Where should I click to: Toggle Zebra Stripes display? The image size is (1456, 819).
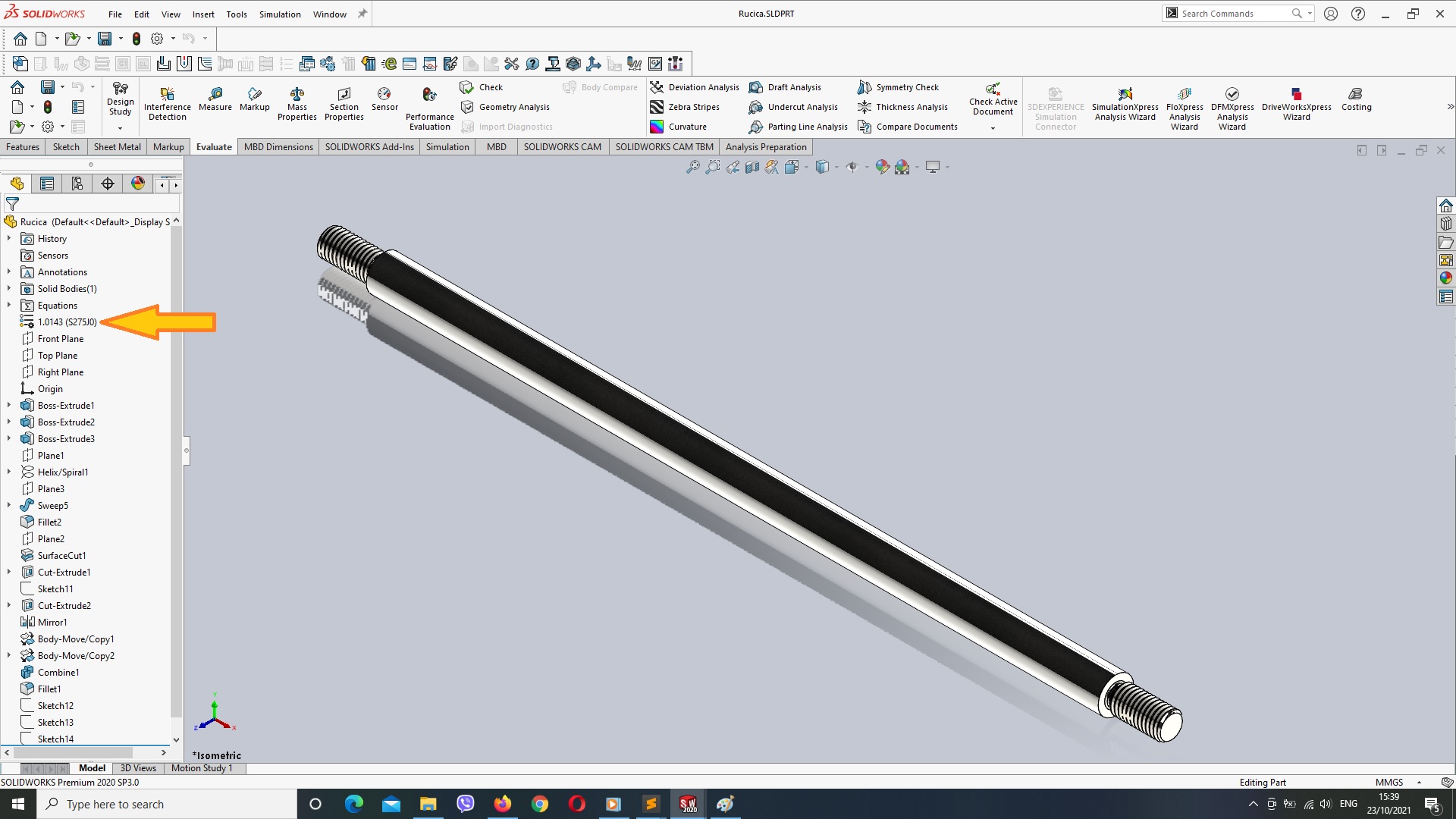[685, 107]
